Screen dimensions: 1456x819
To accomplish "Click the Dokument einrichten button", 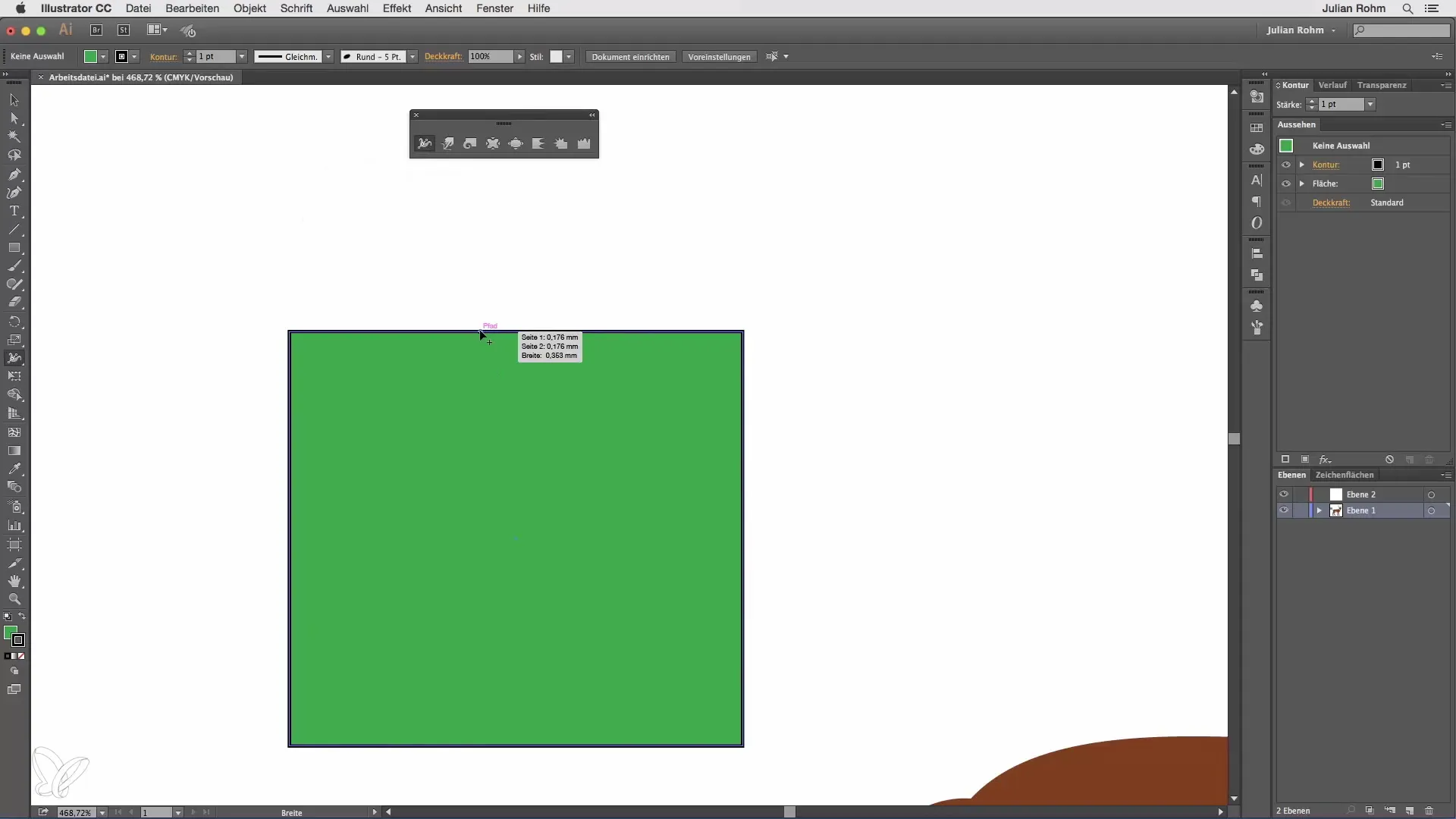I will click(630, 57).
